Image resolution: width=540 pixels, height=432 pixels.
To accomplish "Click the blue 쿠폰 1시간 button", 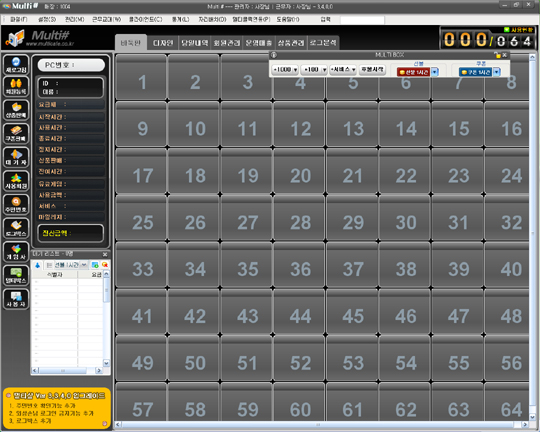I will pyautogui.click(x=475, y=72).
